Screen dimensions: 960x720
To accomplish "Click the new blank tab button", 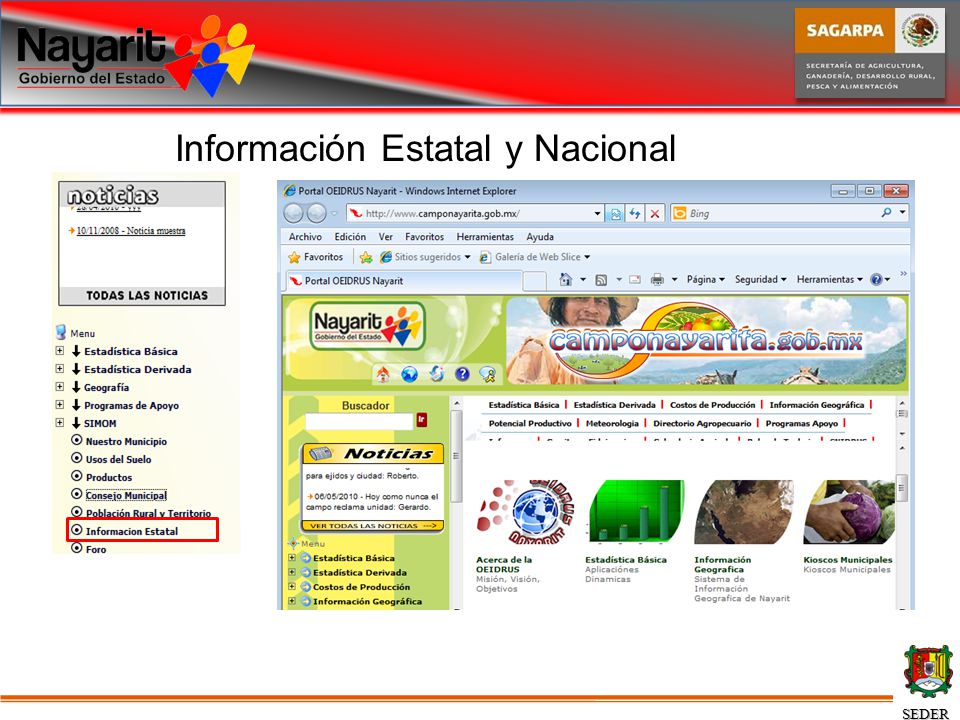I will pyautogui.click(x=534, y=281).
